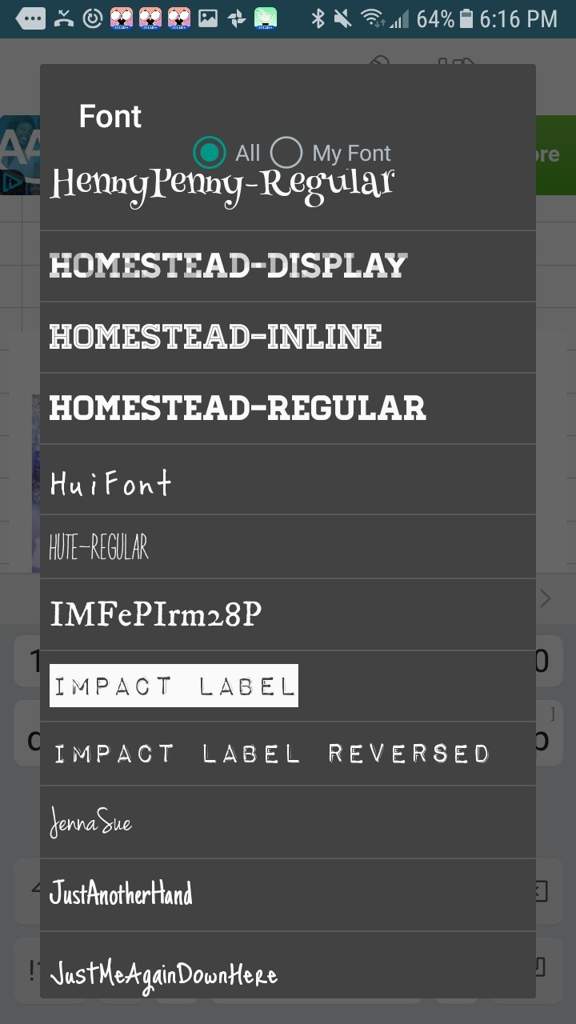
Task: Choose the JennaSue handwriting font
Action: (288, 822)
